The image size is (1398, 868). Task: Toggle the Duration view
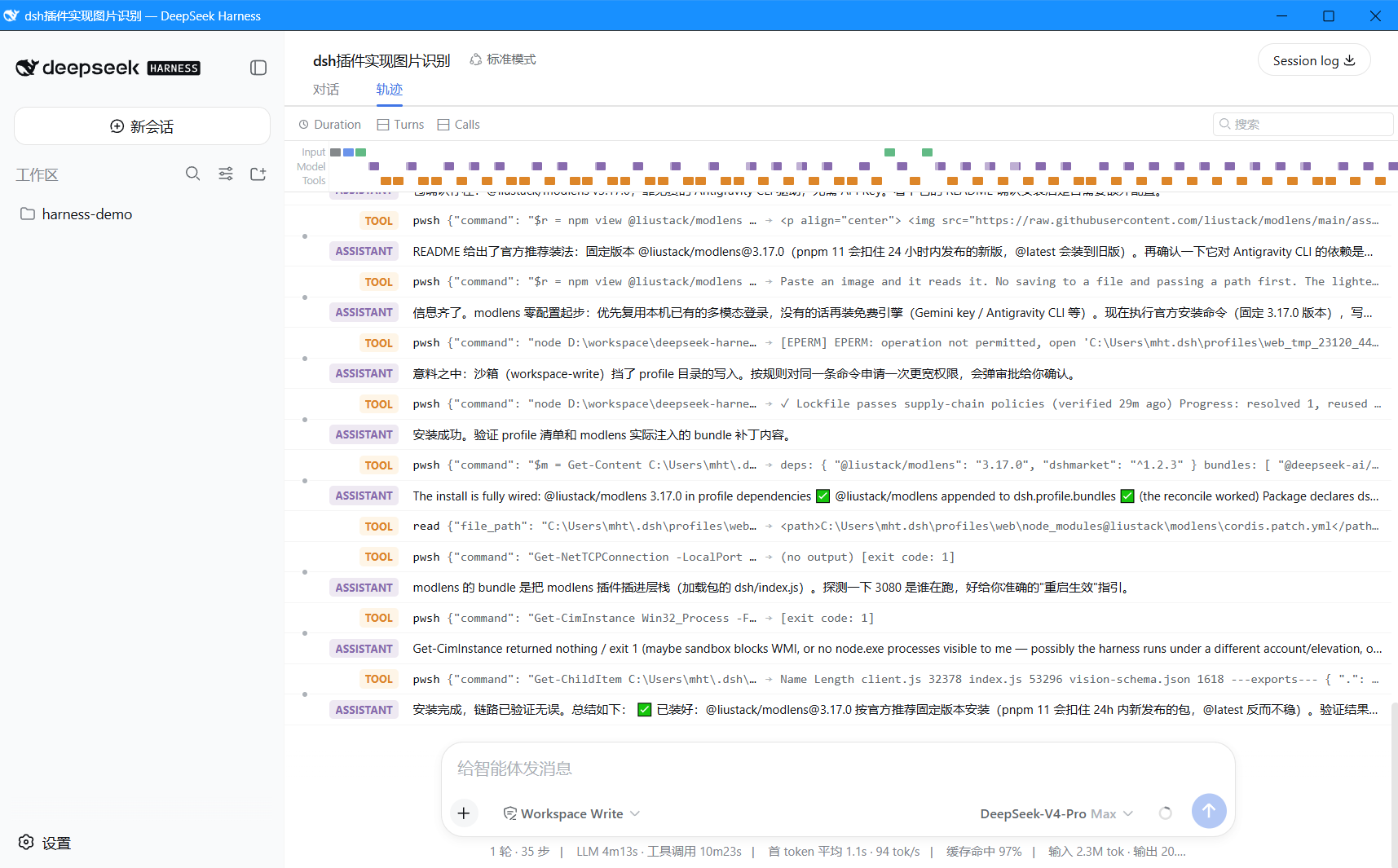pyautogui.click(x=329, y=125)
